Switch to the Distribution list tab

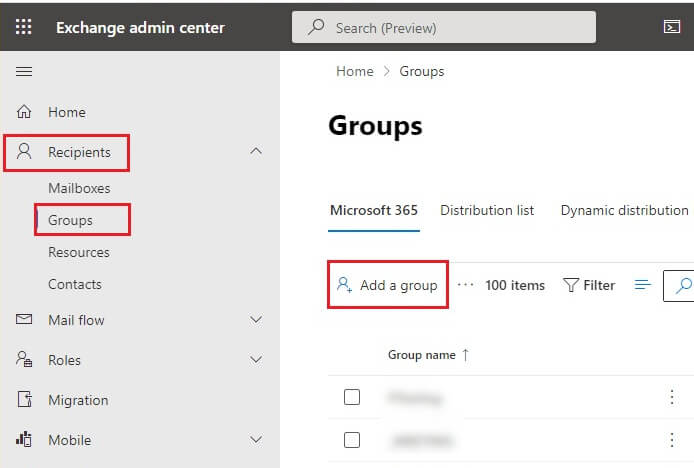pyautogui.click(x=487, y=210)
